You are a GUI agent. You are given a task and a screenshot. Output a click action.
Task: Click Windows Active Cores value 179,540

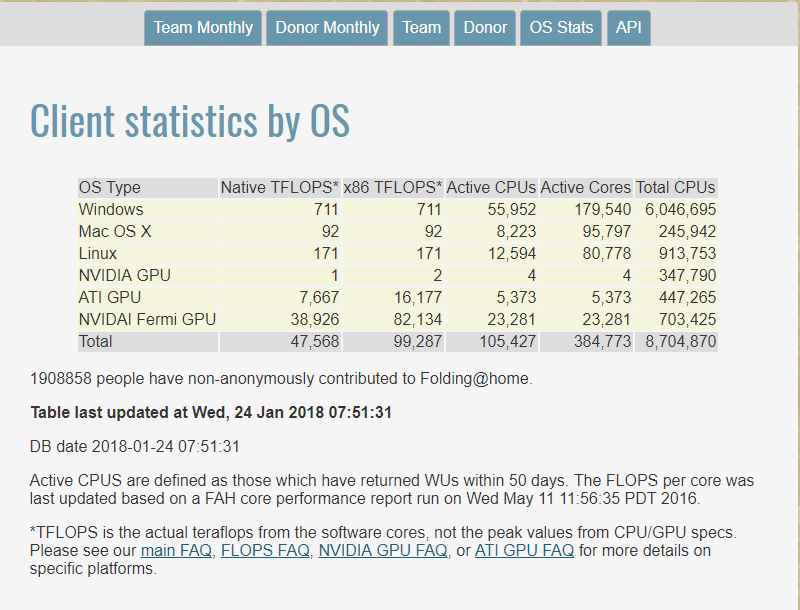(603, 210)
